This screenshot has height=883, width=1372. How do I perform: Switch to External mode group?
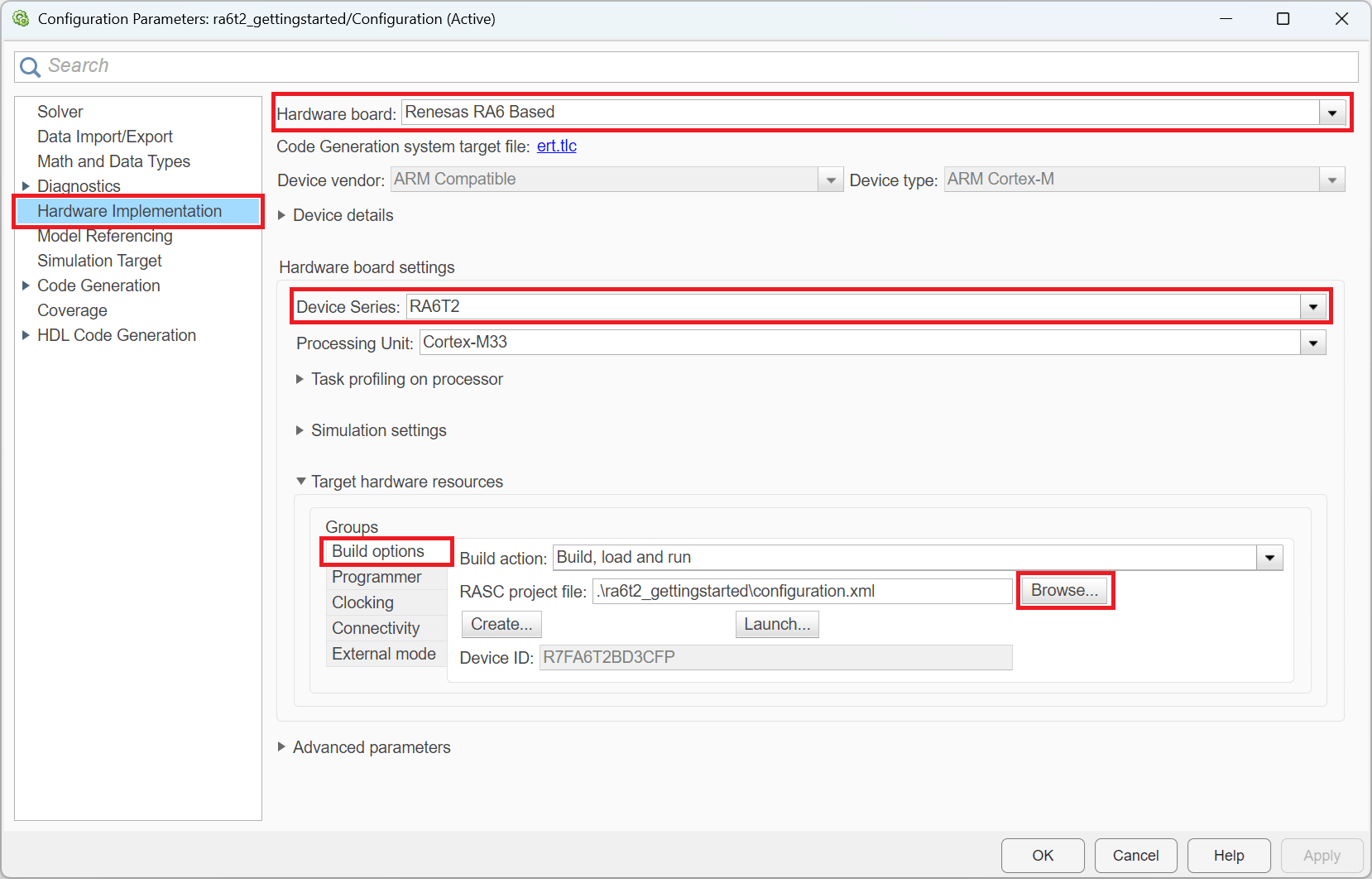tap(383, 654)
